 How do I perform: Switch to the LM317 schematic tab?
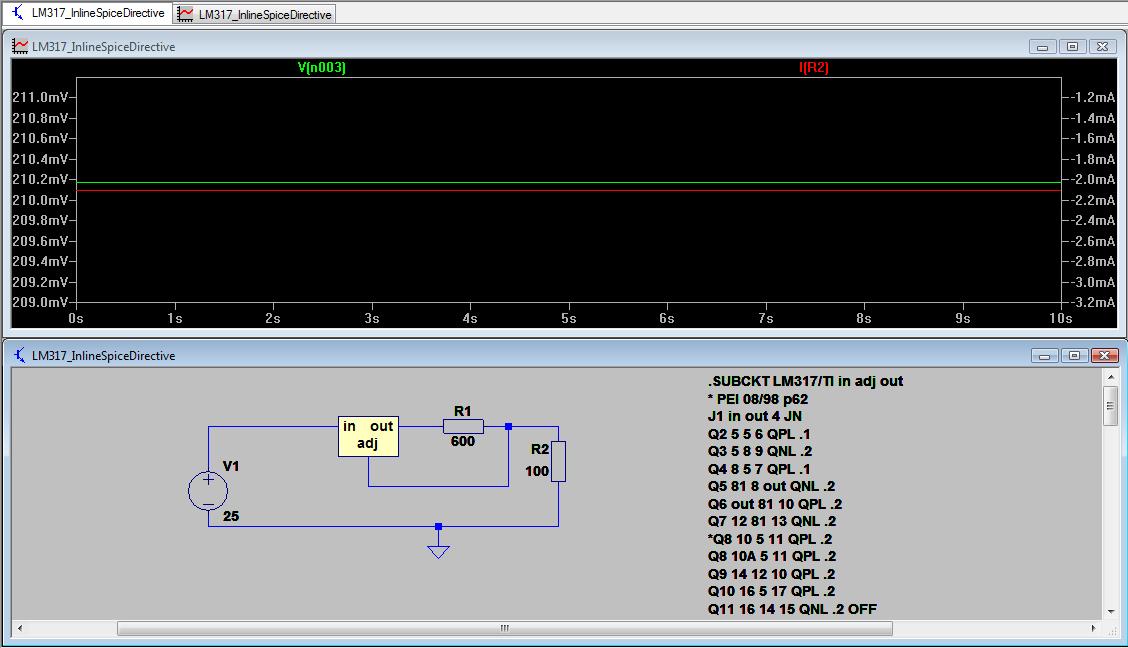[x=88, y=13]
